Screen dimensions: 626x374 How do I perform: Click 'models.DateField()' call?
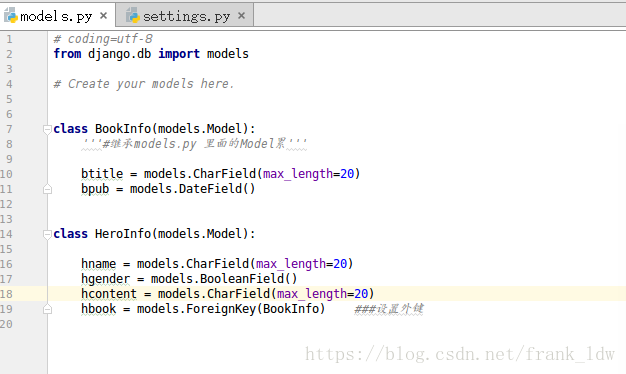click(x=192, y=189)
